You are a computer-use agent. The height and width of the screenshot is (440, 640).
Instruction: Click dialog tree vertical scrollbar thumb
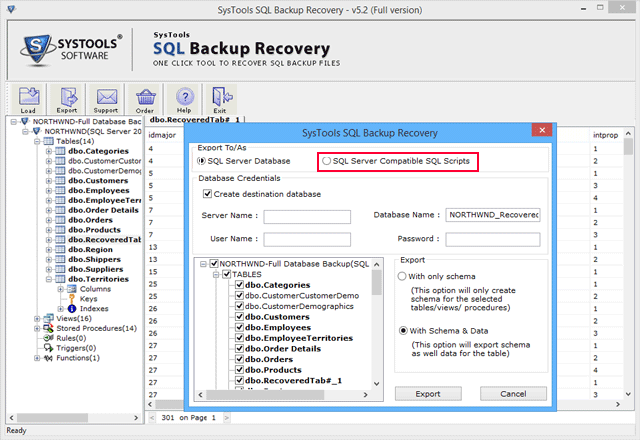[377, 282]
